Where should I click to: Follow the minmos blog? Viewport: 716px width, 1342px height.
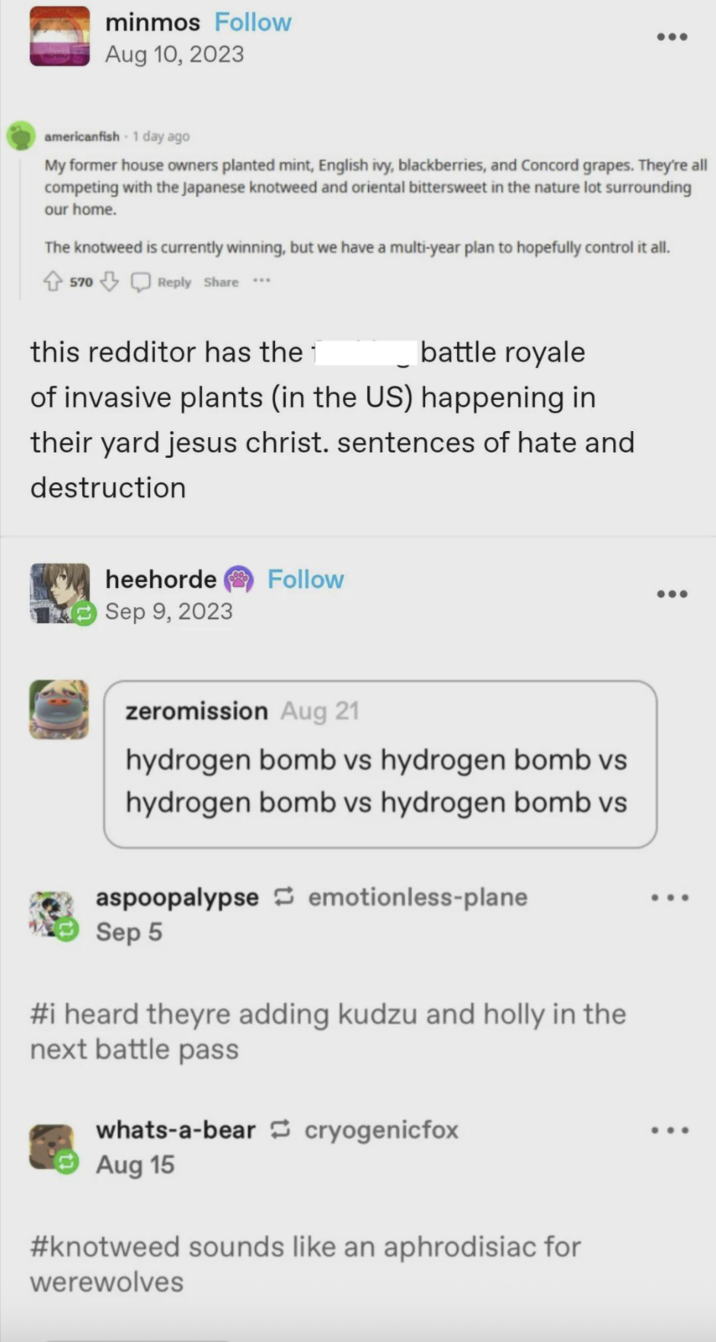[x=253, y=22]
